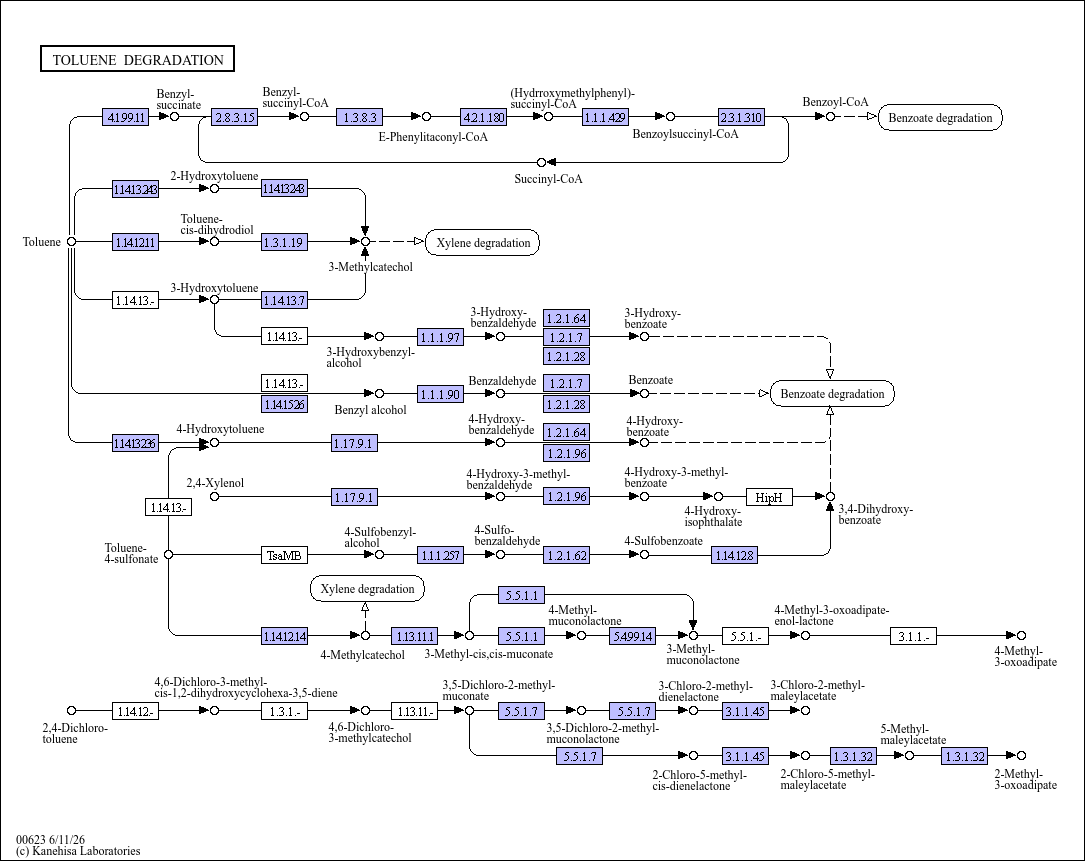Viewport: 1085px width, 861px height.
Task: Click the 2,4-Xylenol compound circle
Action: coord(215,496)
